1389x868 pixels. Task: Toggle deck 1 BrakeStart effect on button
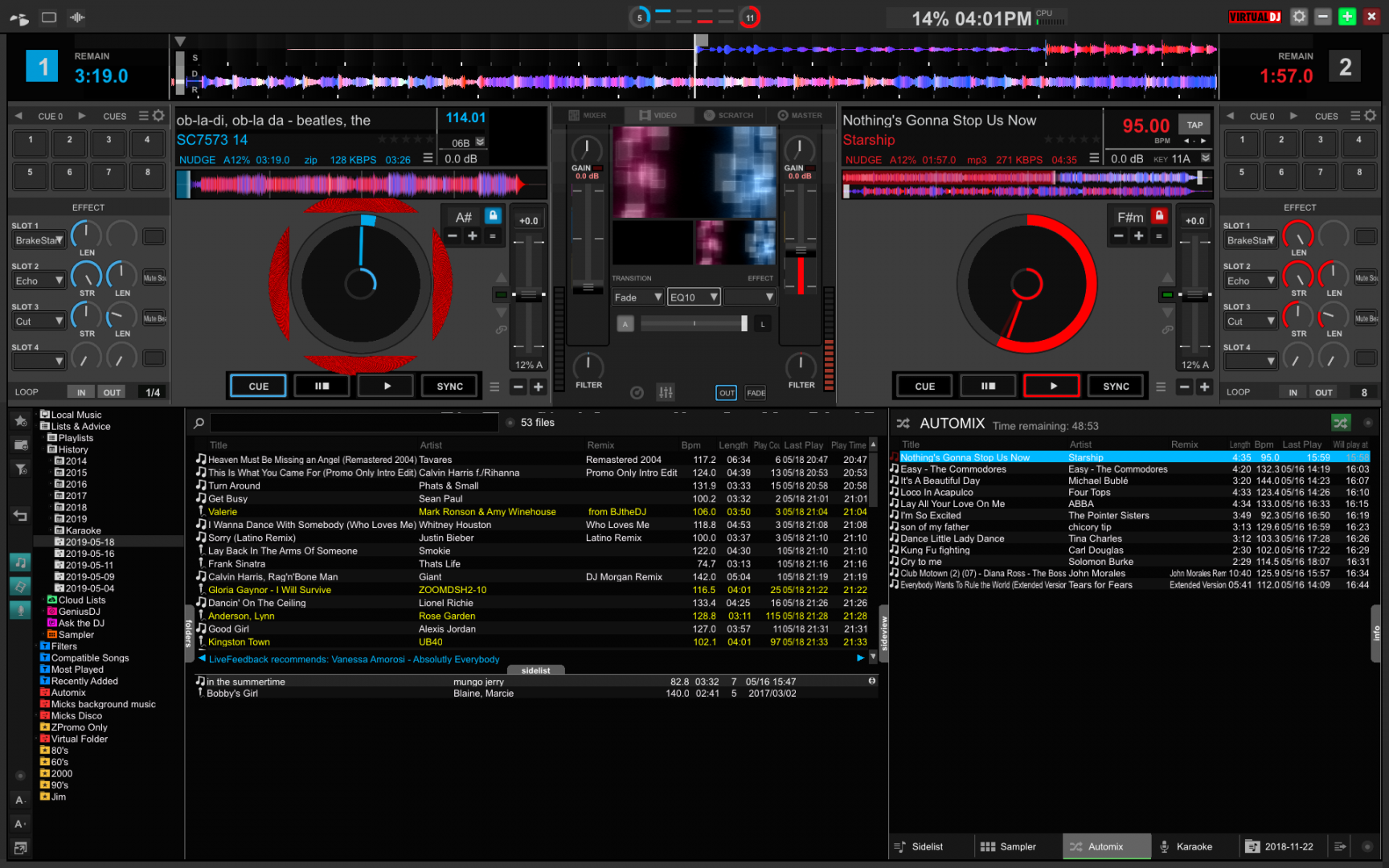[154, 236]
